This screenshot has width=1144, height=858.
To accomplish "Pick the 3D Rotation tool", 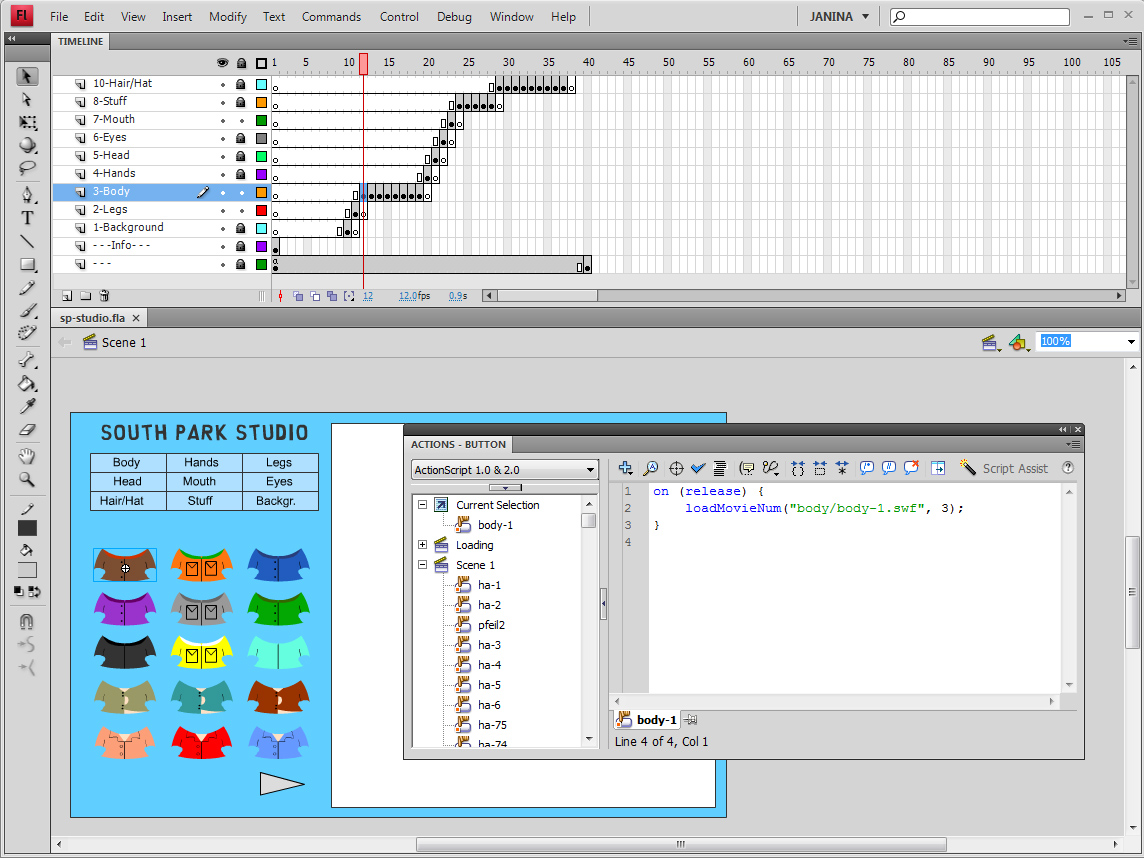I will [27, 144].
